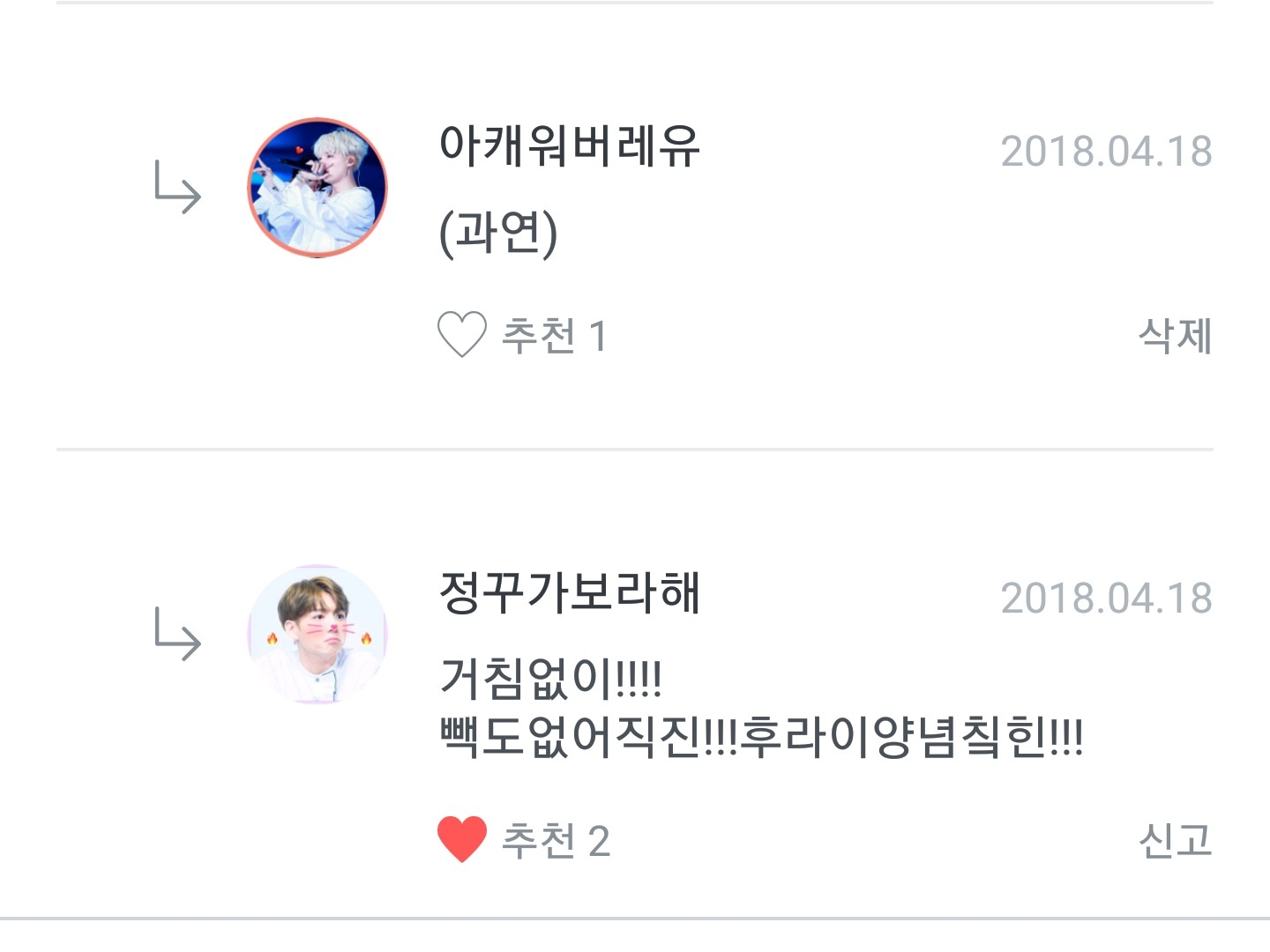Image resolution: width=1270 pixels, height=952 pixels.
Task: Click the divider line between the two comments
Action: point(635,450)
